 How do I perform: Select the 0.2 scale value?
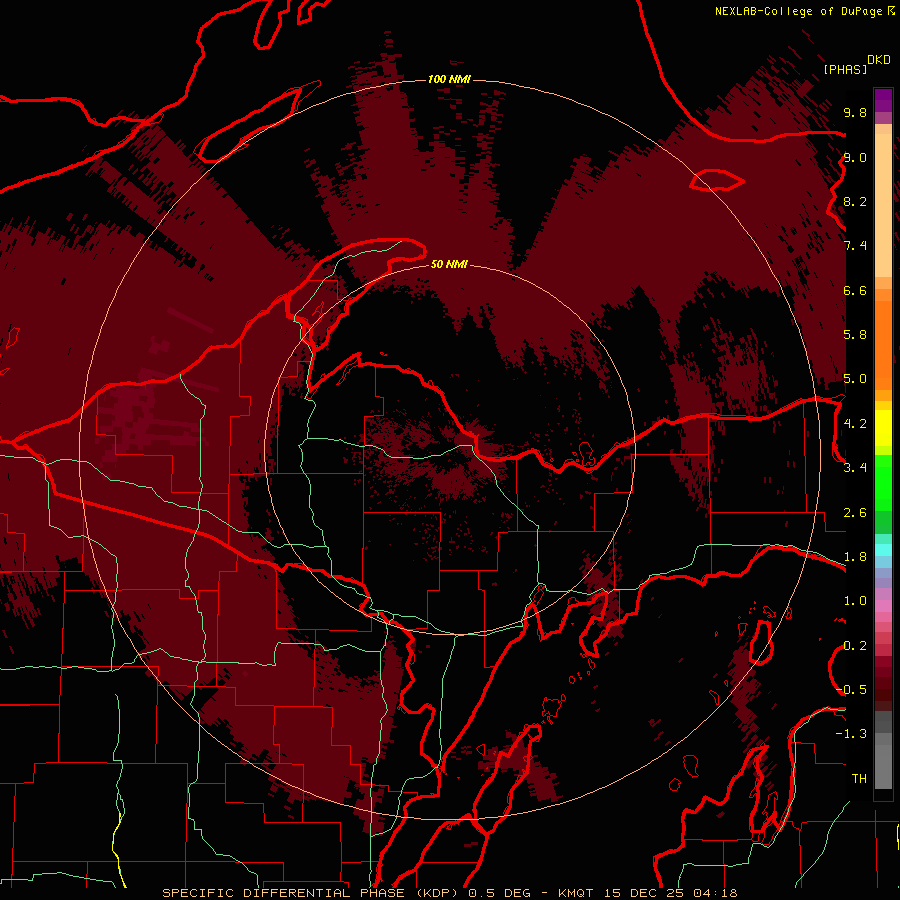click(855, 646)
